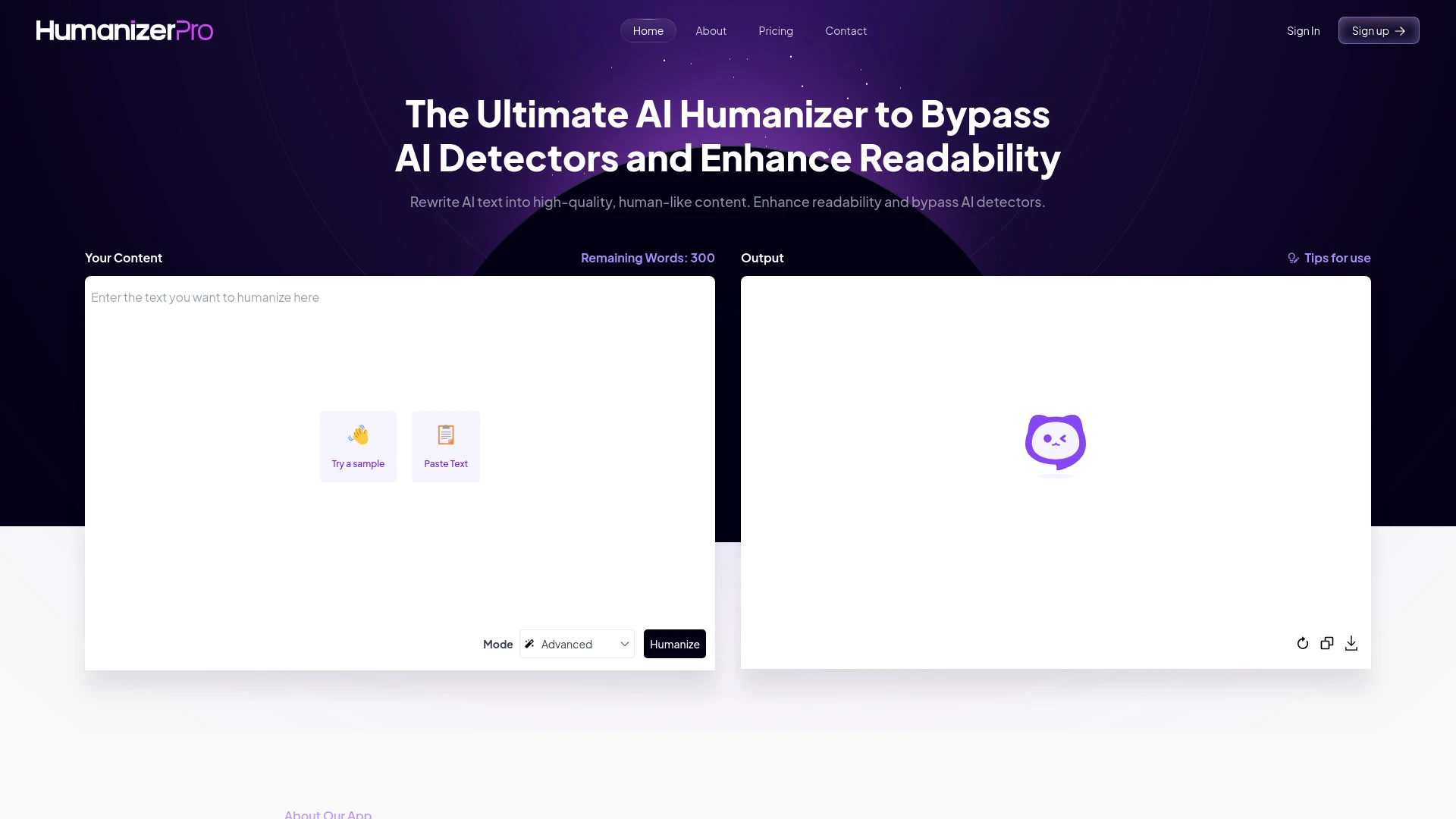Click the Try a sample waving hand icon
Image resolution: width=1456 pixels, height=819 pixels.
tap(358, 433)
